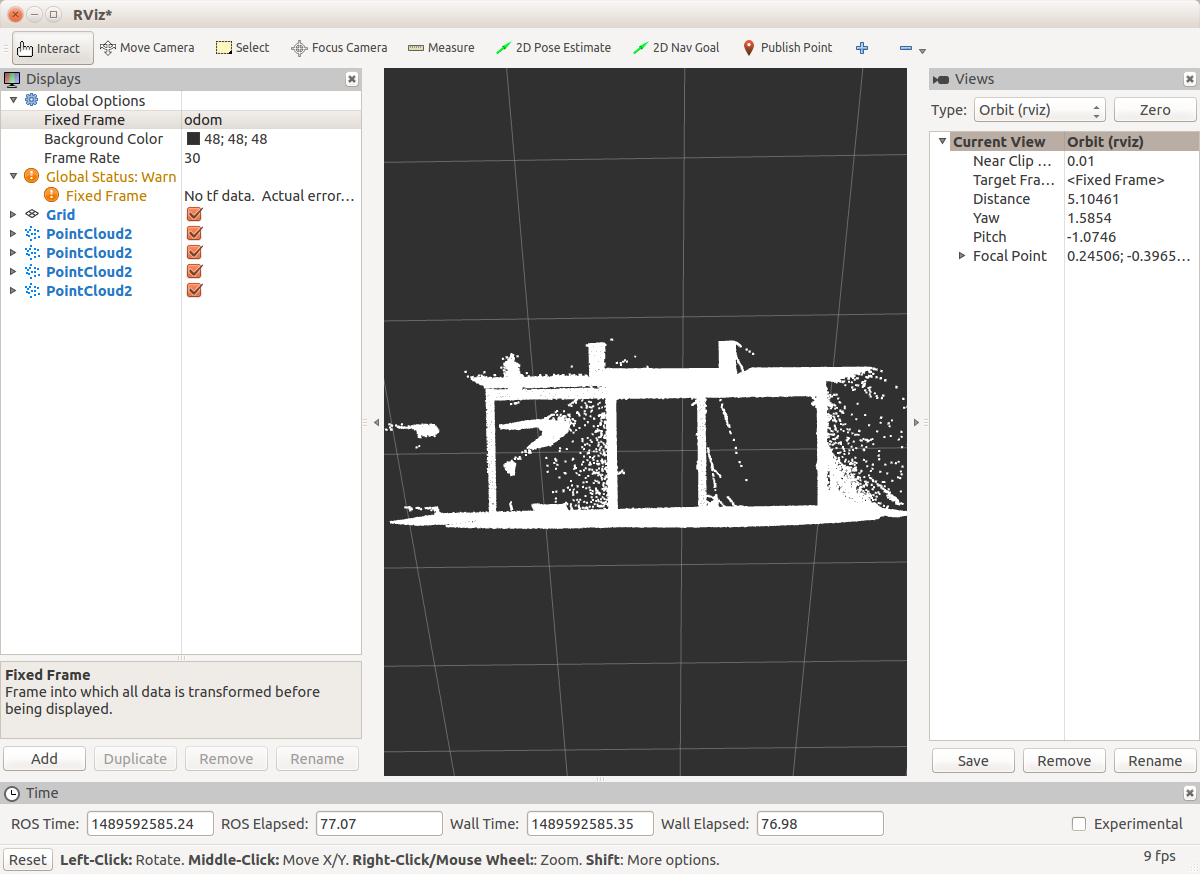Activate the Publish Point tool
Image resolution: width=1200 pixels, height=874 pixels.
(x=787, y=47)
